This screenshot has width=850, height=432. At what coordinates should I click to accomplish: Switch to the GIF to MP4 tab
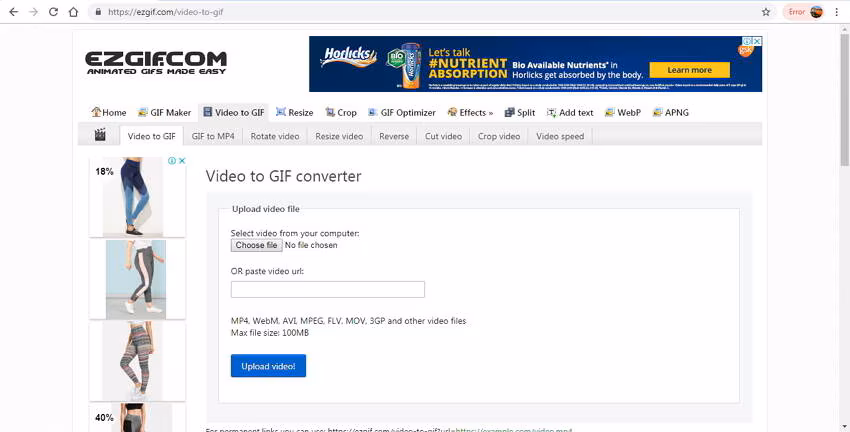point(213,136)
